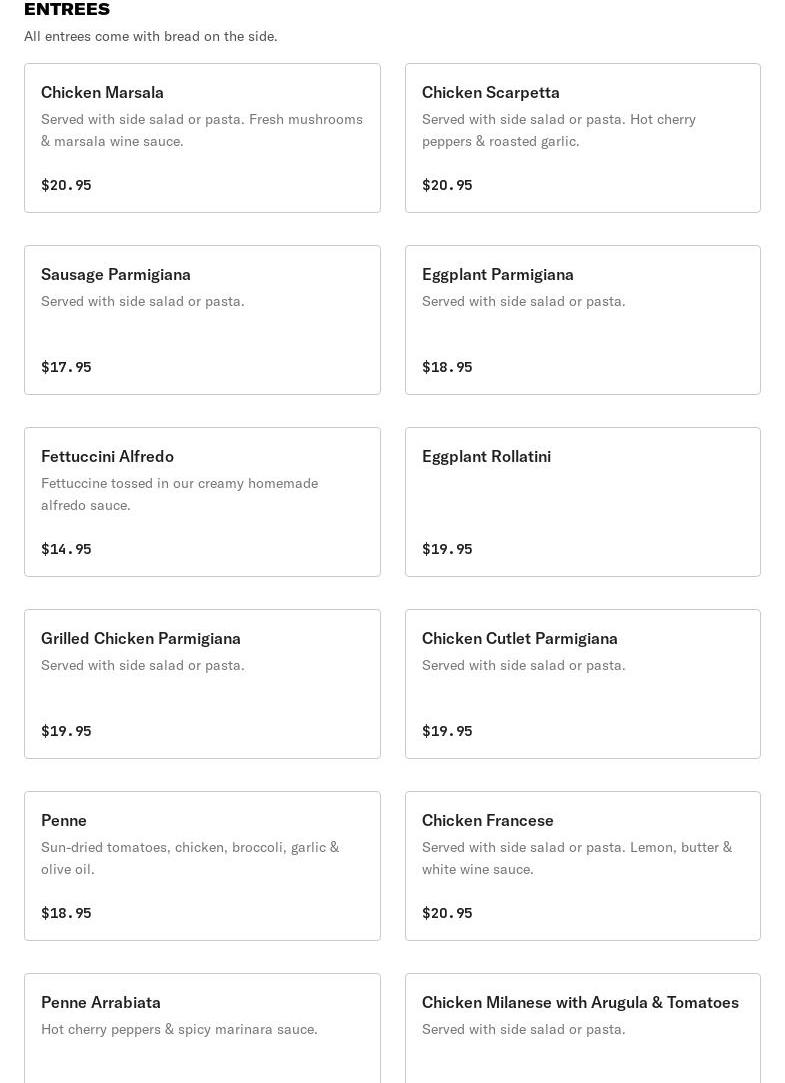Open the Penne Arrabiata menu item

click(202, 1028)
